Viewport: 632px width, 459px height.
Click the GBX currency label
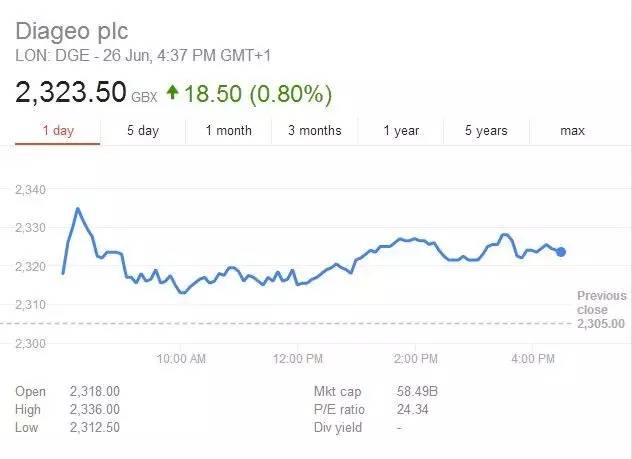point(145,98)
